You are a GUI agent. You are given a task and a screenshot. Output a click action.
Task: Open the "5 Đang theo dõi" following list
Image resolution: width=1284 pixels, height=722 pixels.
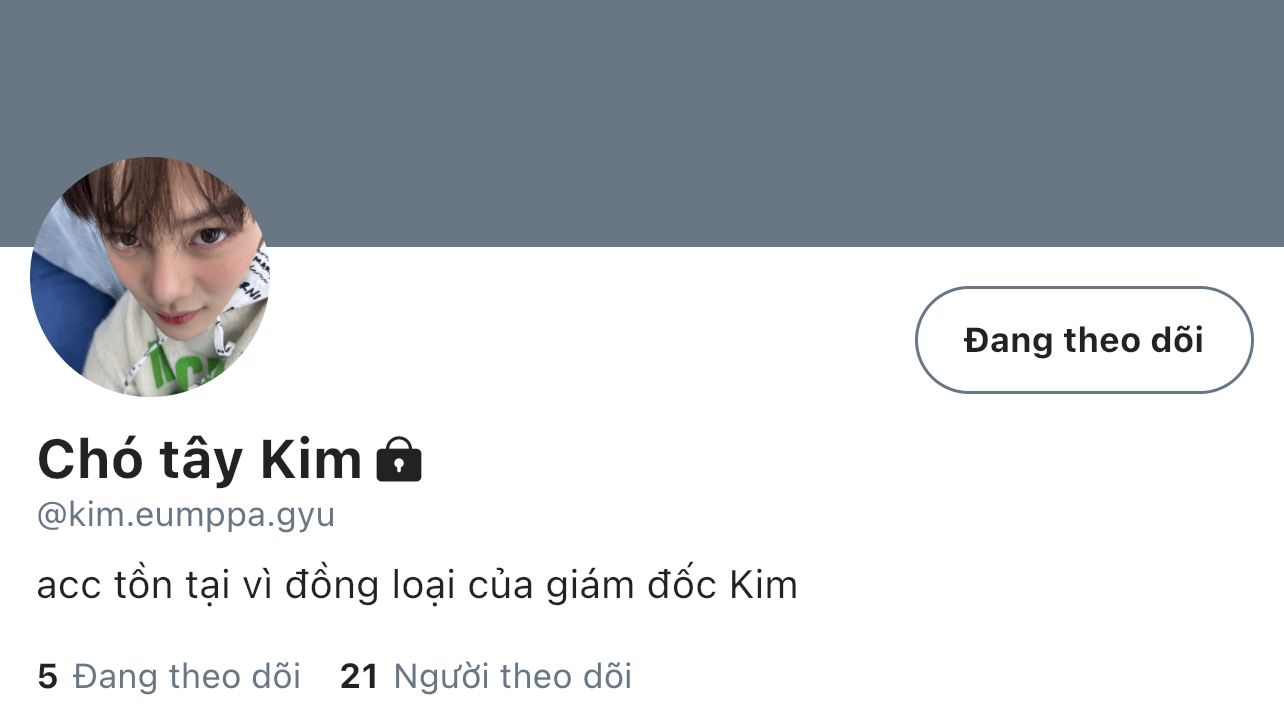[169, 677]
